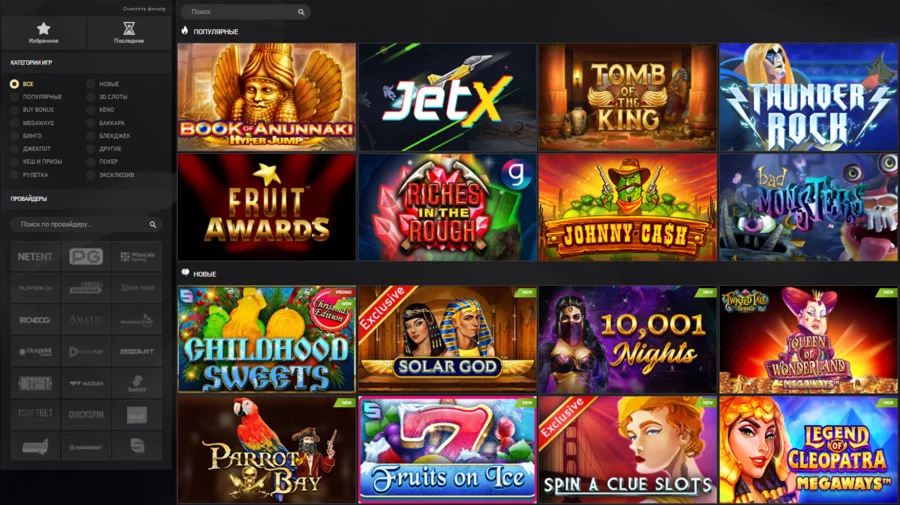The height and width of the screenshot is (505, 900).
Task: Select the NetEnt provider logo
Action: point(35,257)
